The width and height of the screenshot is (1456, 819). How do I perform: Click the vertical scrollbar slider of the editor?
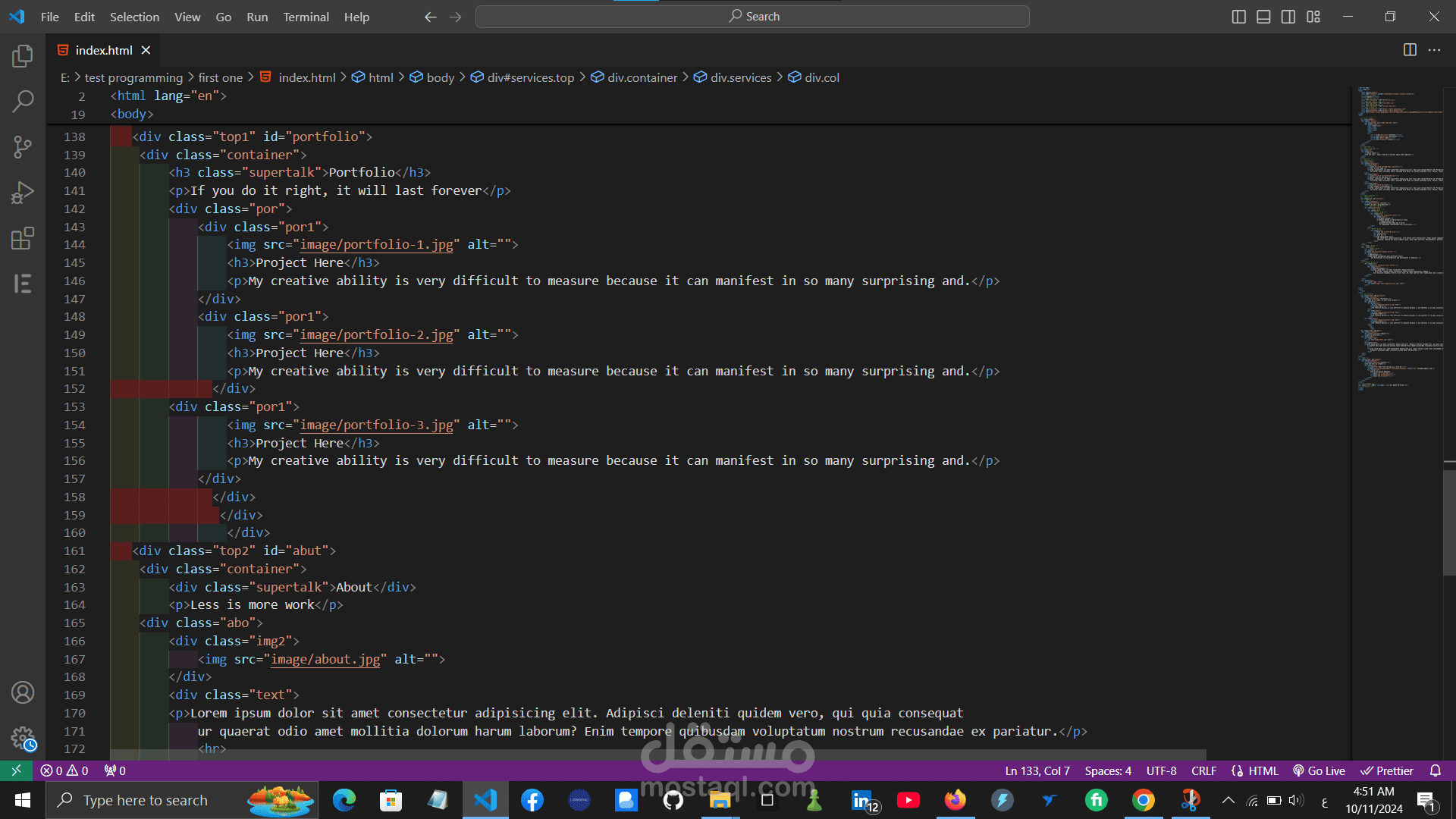tap(1449, 523)
